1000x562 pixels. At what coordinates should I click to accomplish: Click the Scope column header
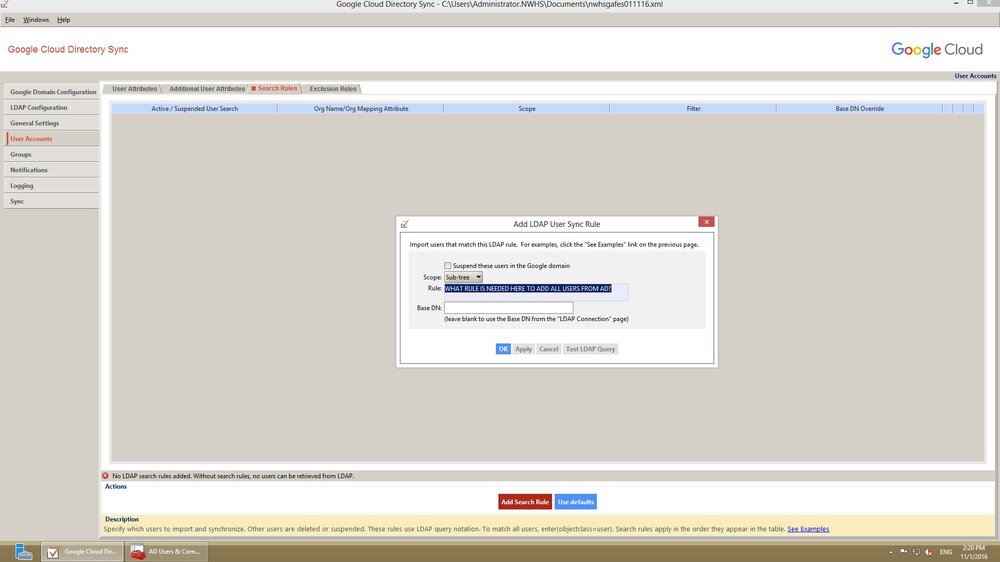tap(527, 108)
